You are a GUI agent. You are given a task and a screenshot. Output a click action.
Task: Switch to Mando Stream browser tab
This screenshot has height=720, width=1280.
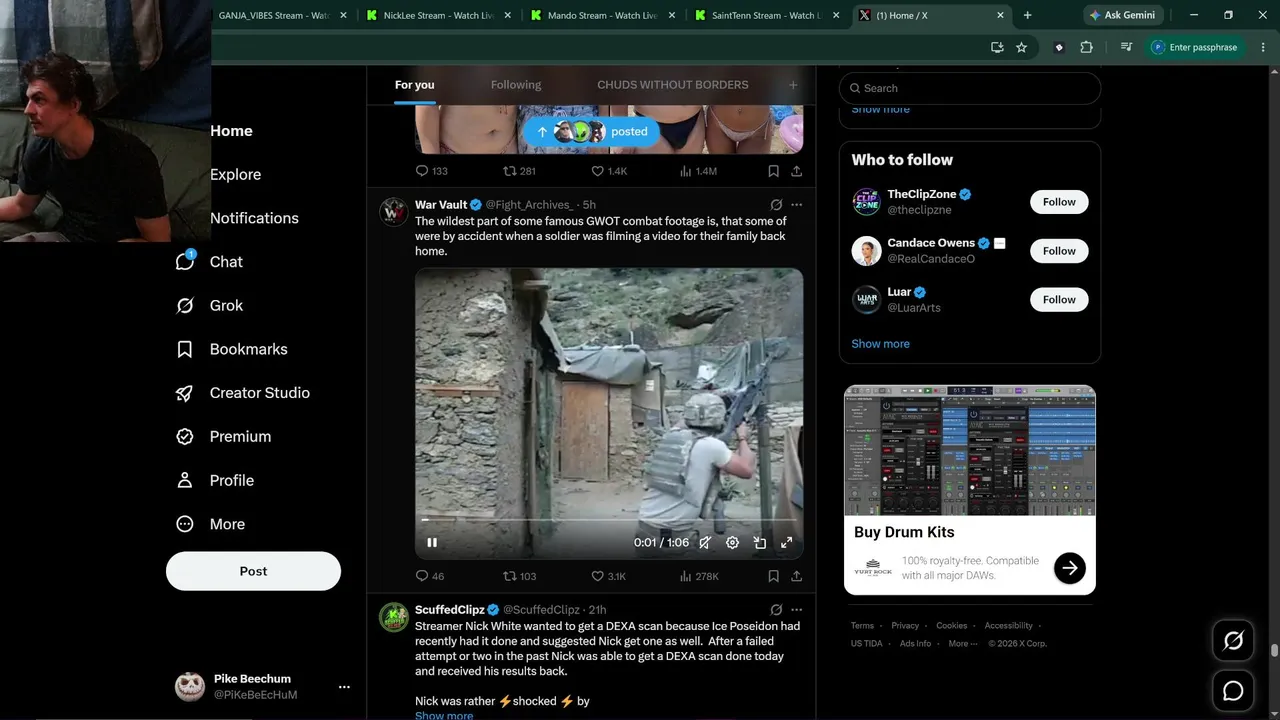click(x=603, y=15)
